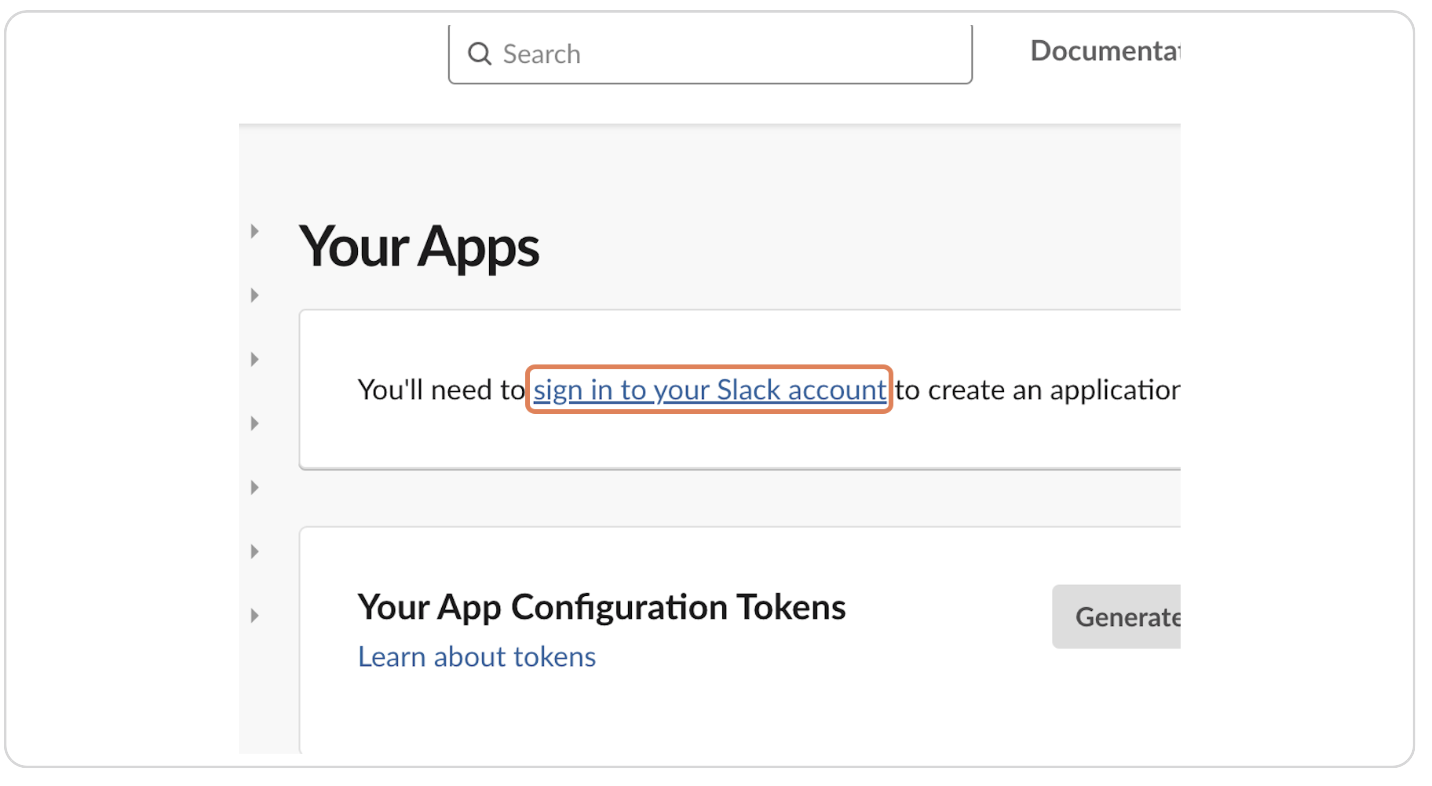Click the Your App Configuration Tokens heading
1432x786 pixels.
pyautogui.click(x=601, y=606)
